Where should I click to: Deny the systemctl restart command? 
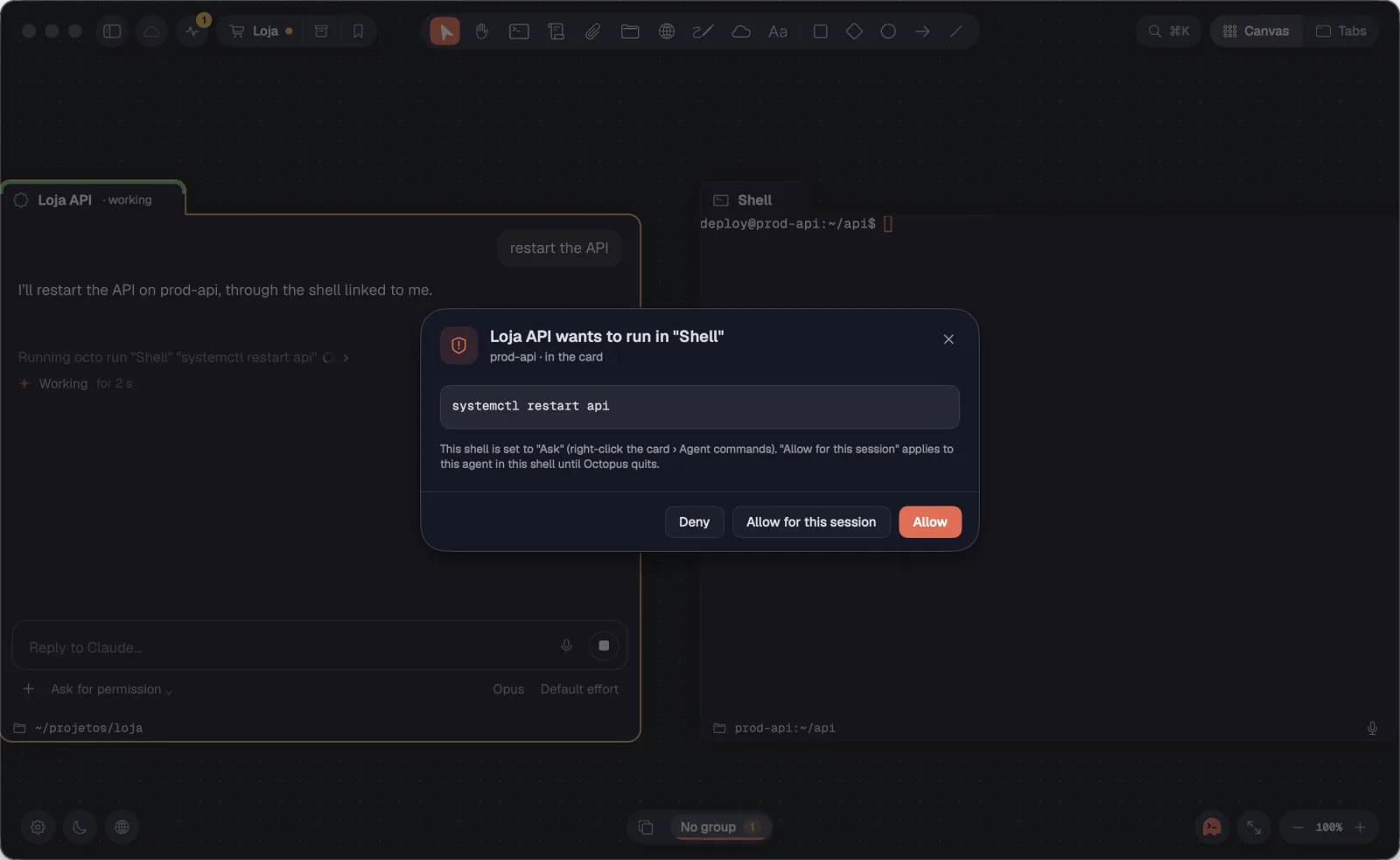point(694,522)
